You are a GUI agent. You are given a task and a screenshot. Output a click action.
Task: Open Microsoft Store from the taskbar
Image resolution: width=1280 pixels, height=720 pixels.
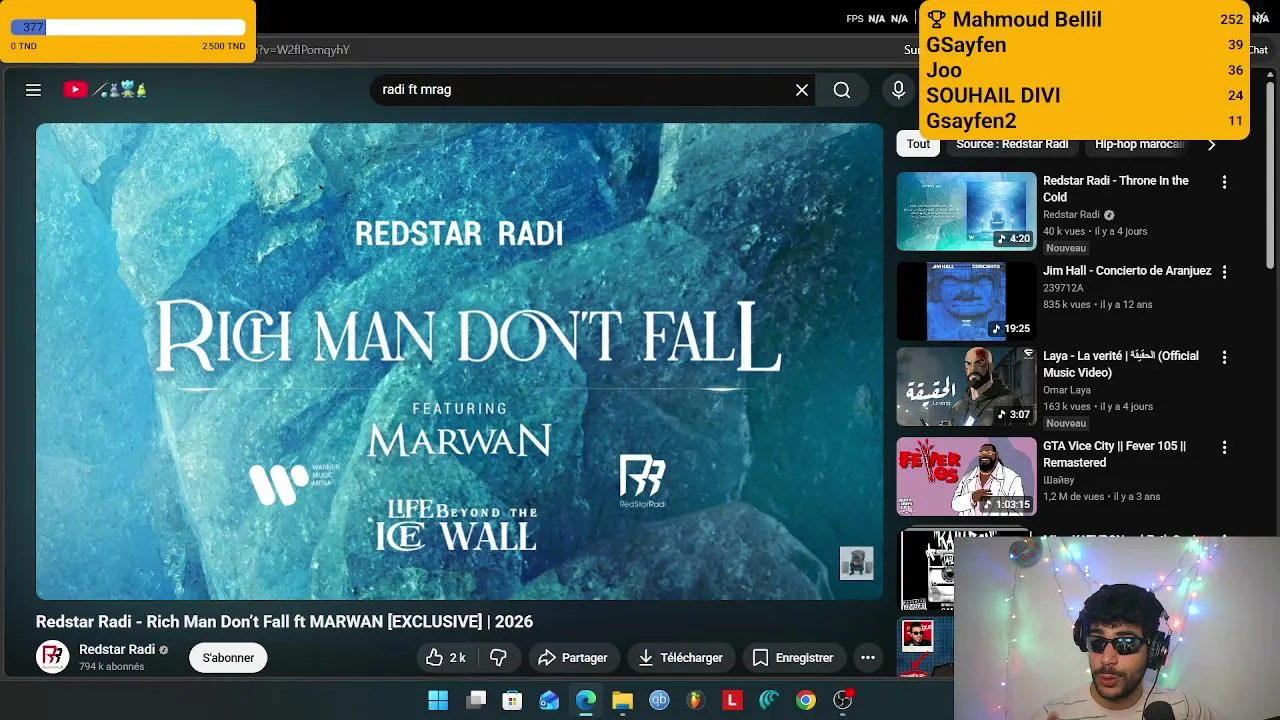pyautogui.click(x=512, y=701)
